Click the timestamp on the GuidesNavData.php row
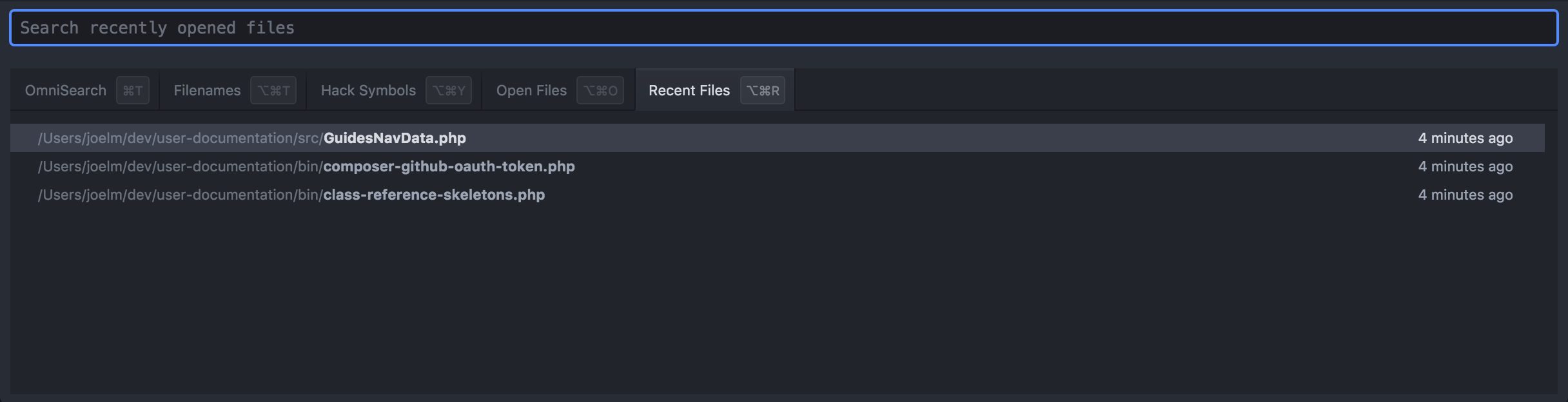The height and width of the screenshot is (402, 1568). [1465, 138]
